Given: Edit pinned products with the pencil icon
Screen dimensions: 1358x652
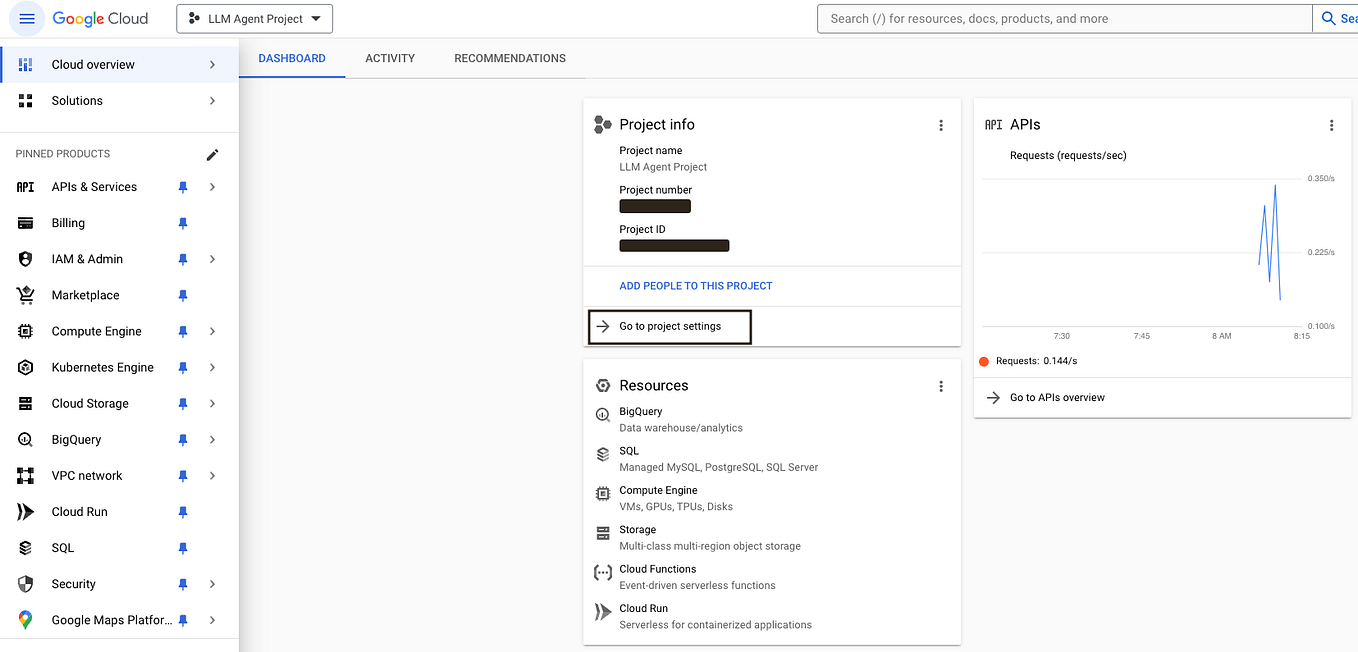Looking at the screenshot, I should 212,154.
